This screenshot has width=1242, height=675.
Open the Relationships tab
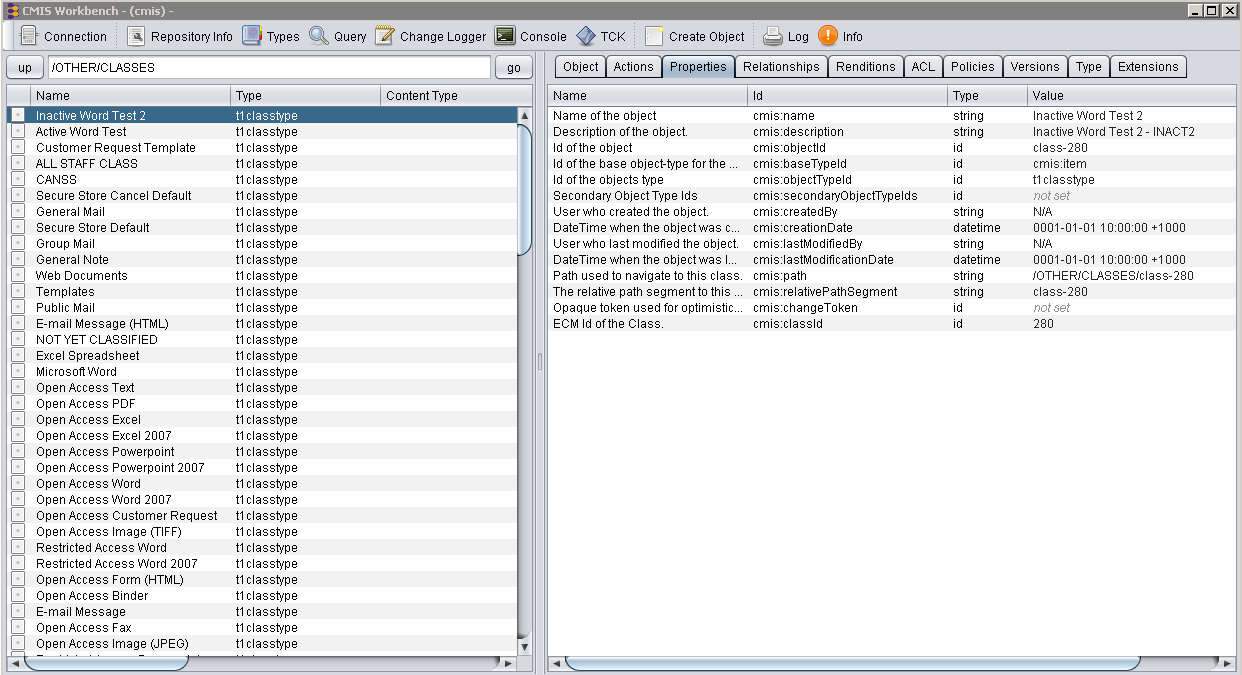pos(781,67)
